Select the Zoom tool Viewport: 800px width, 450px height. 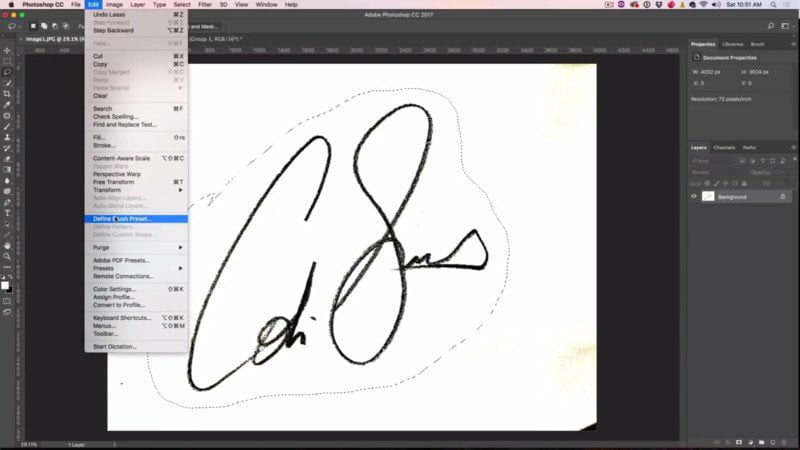coord(7,256)
